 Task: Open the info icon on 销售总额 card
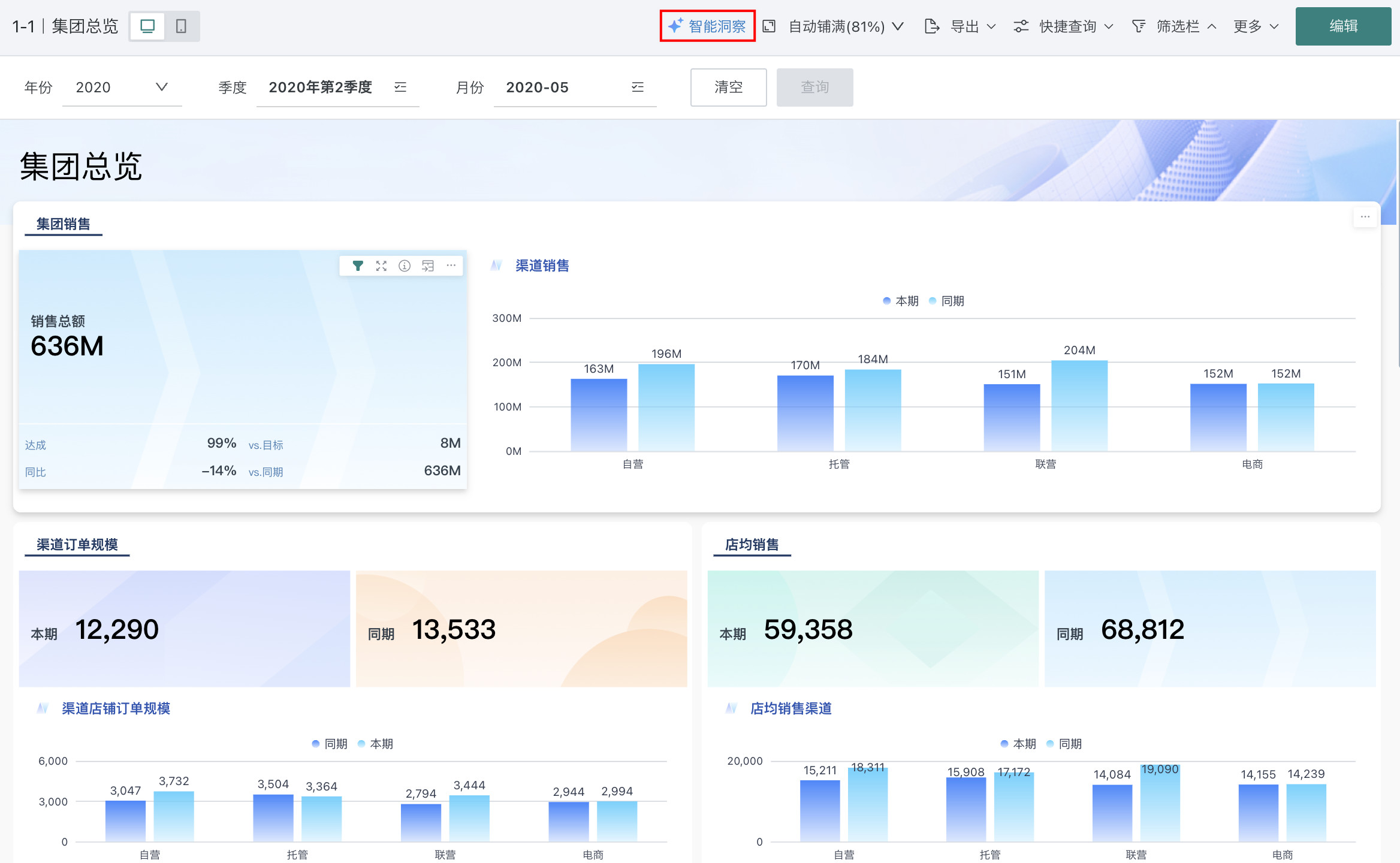click(x=405, y=265)
